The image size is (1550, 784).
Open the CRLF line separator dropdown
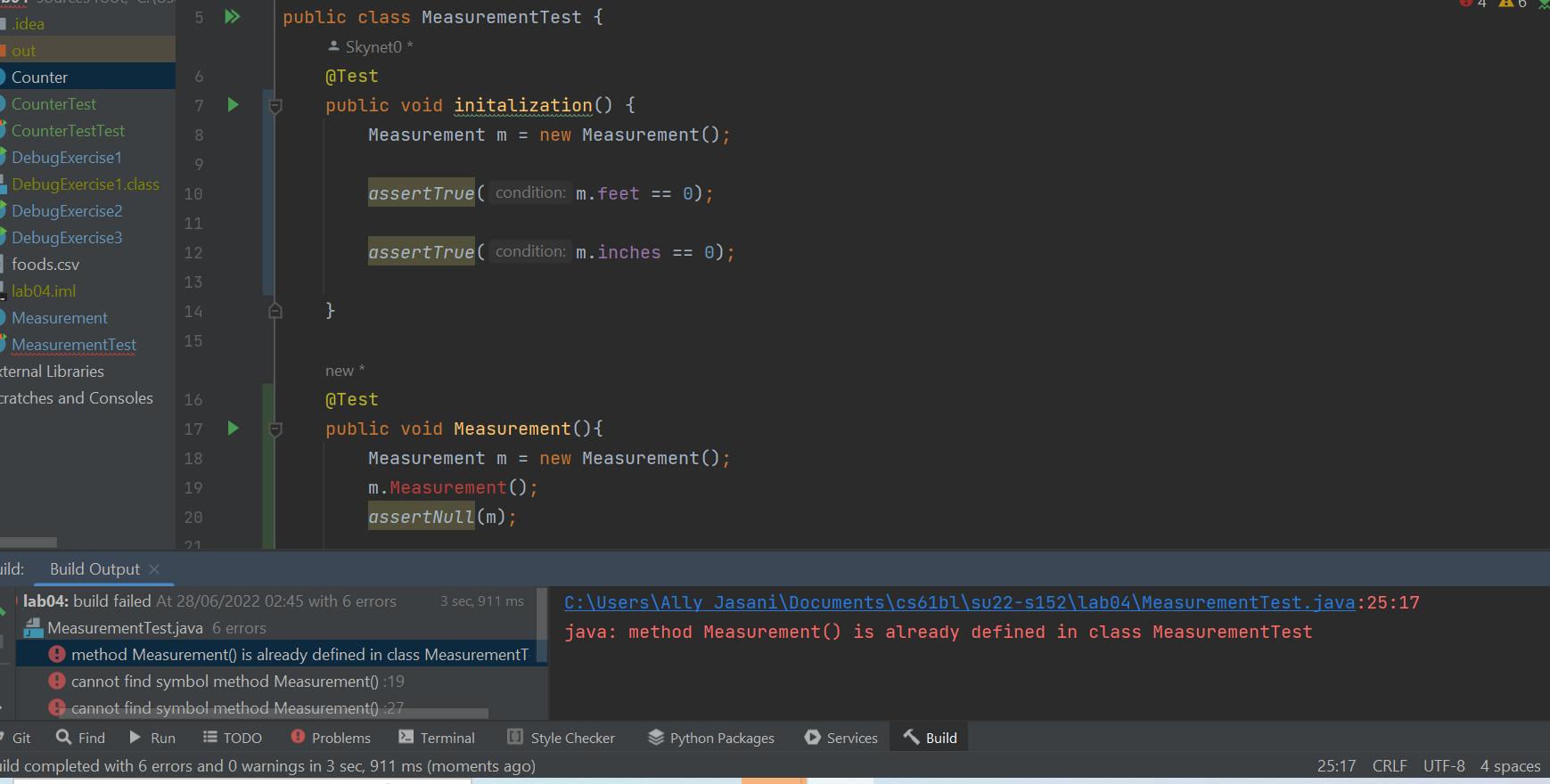[x=1389, y=766]
